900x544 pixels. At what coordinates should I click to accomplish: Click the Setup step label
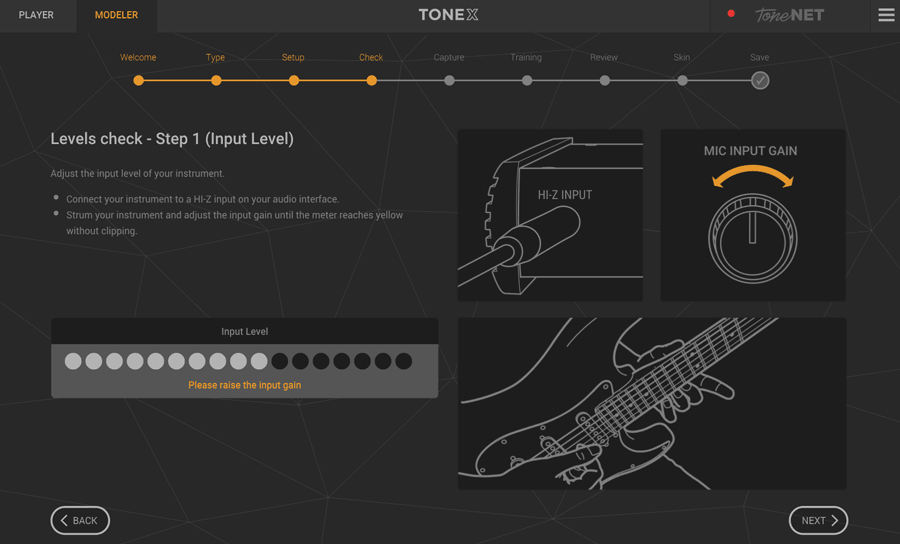click(x=293, y=57)
